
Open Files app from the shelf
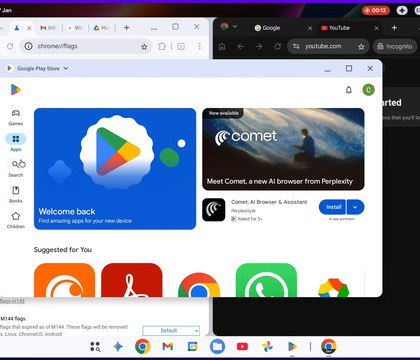pyautogui.click(x=217, y=347)
